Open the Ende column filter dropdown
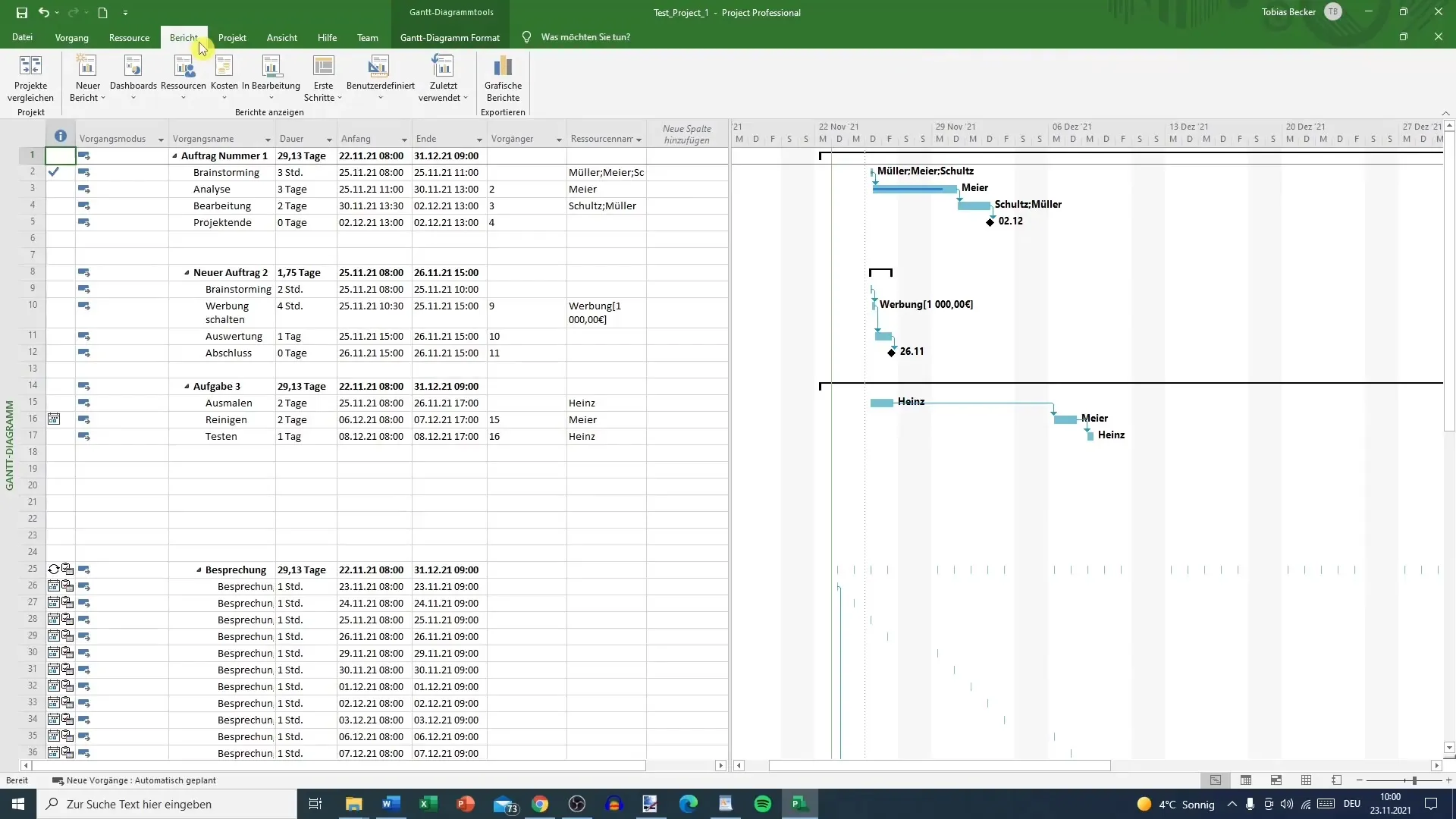1456x819 pixels. pos(479,140)
